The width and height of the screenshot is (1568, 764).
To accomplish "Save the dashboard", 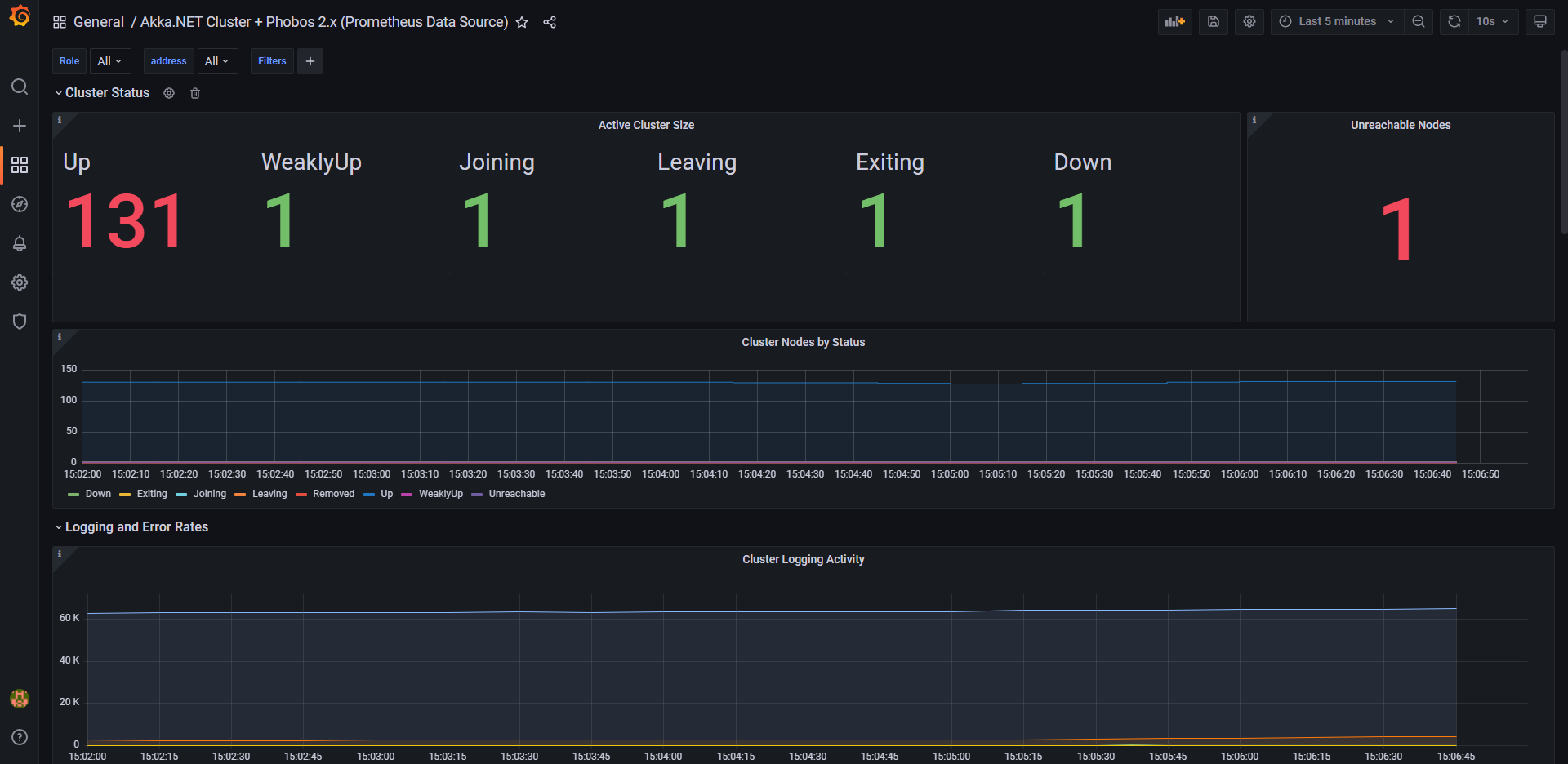I will point(1214,22).
